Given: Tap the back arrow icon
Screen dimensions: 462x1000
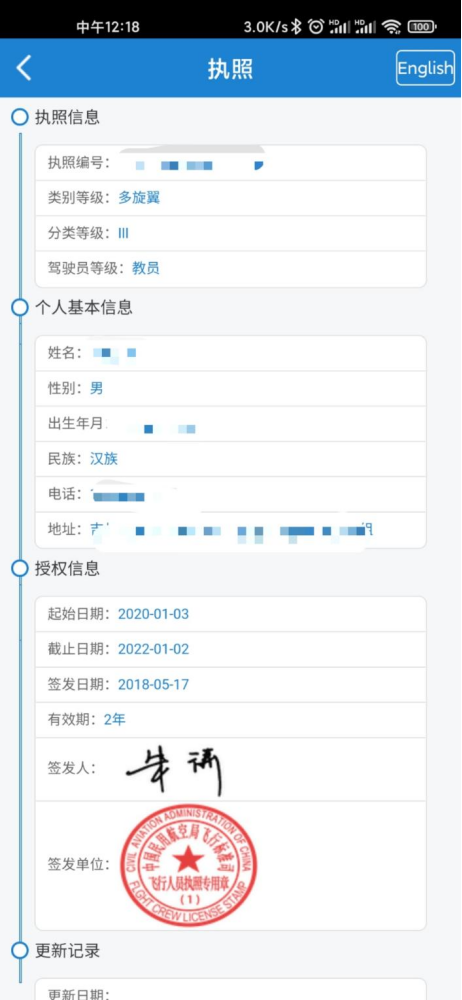Looking at the screenshot, I should click(24, 68).
